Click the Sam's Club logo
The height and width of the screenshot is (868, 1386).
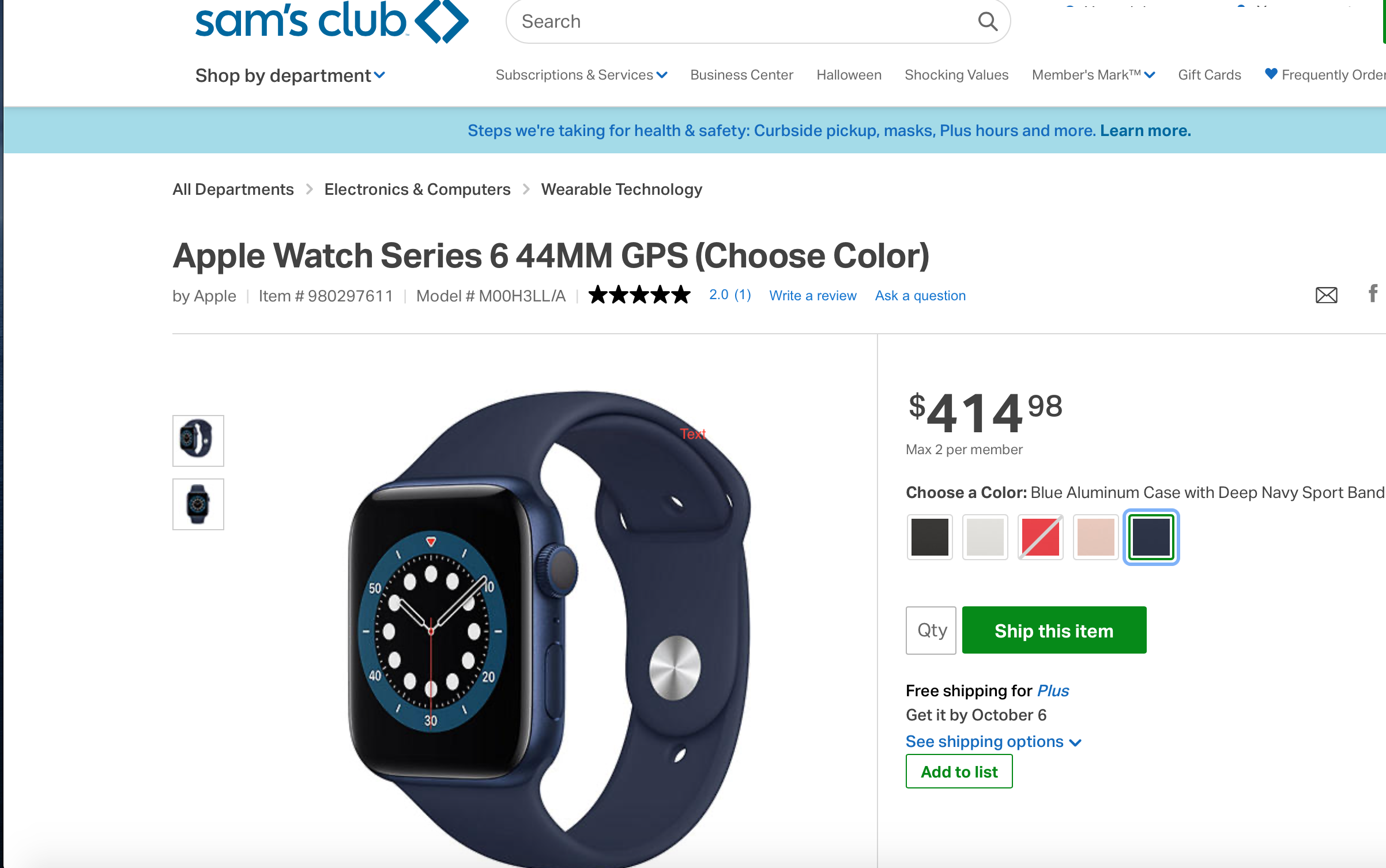[x=332, y=21]
